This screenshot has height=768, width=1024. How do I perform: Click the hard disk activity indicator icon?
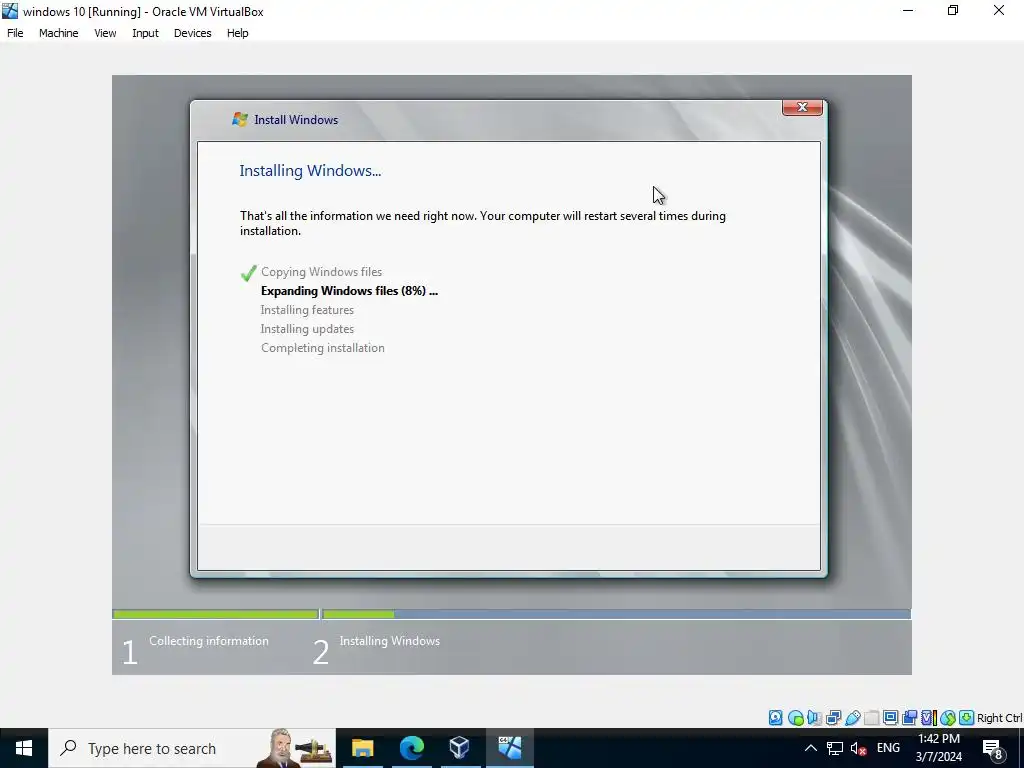coord(775,718)
